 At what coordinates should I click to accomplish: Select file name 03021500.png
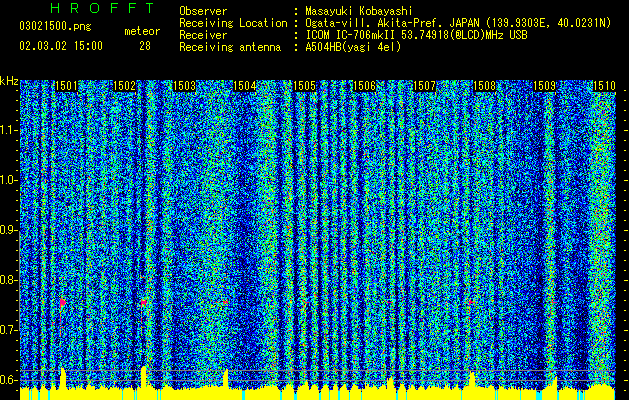pos(55,27)
